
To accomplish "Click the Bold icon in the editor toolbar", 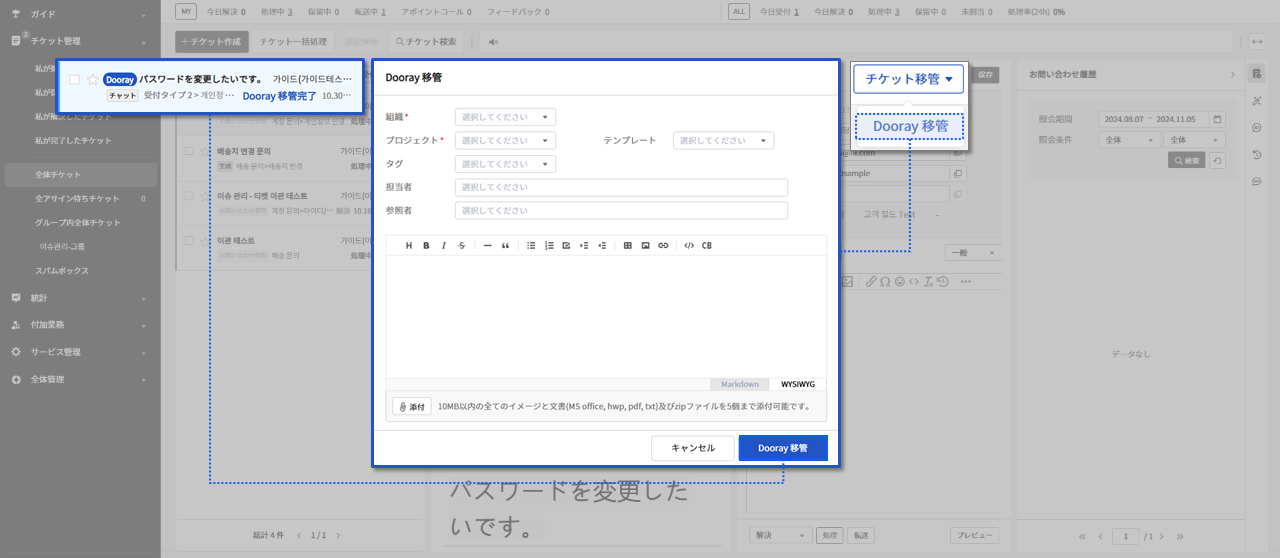I will [x=426, y=245].
